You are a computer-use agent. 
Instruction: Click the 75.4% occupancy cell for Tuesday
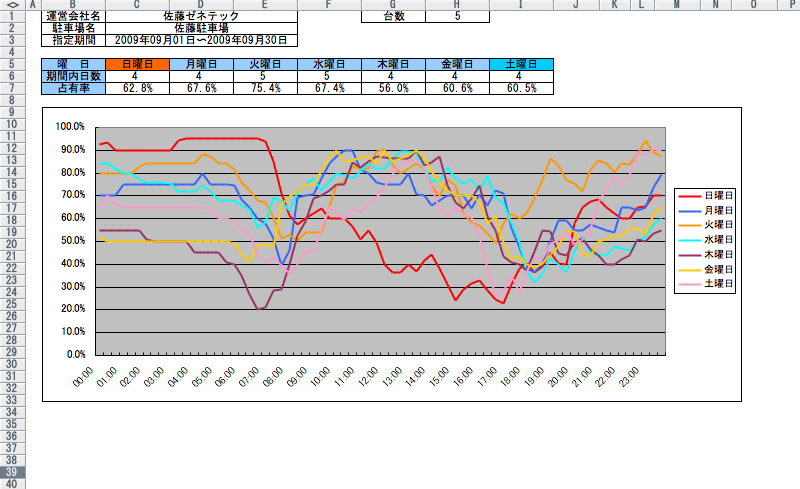pyautogui.click(x=264, y=88)
